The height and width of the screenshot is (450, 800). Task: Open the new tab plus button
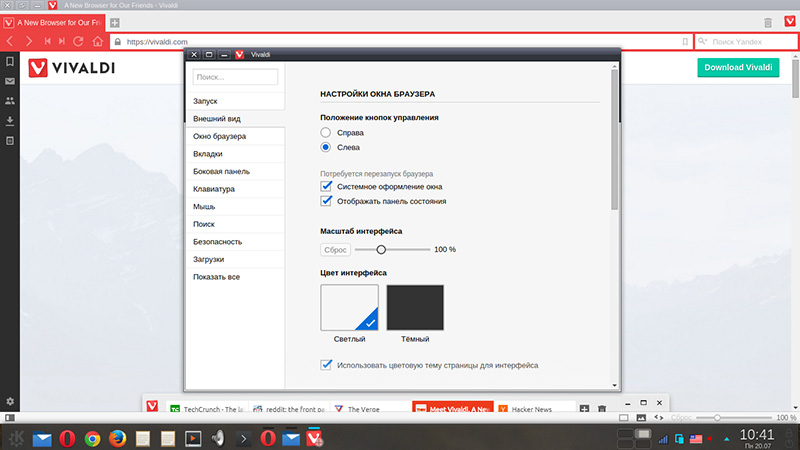(115, 22)
